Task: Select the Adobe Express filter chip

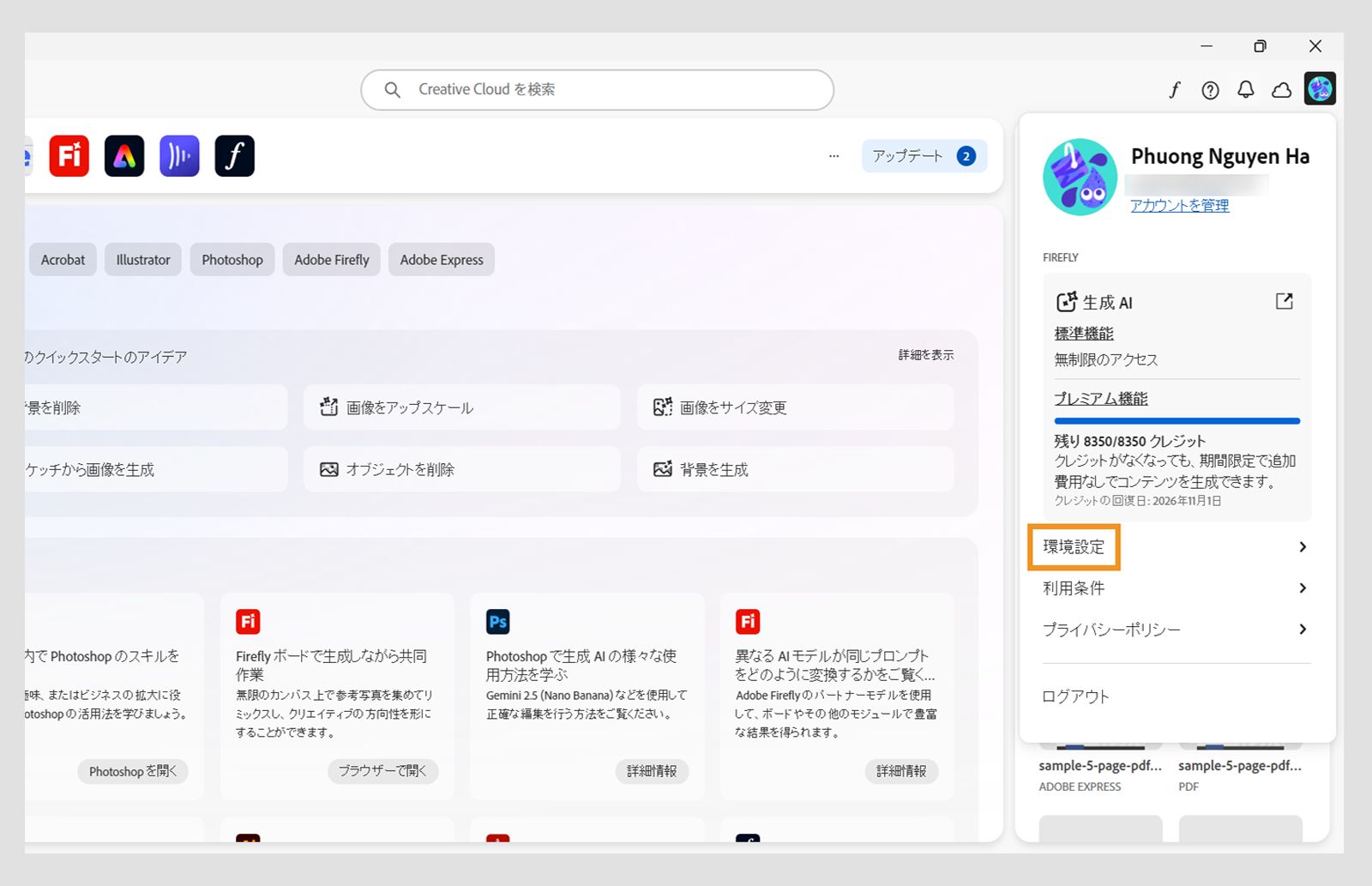Action: click(x=442, y=260)
